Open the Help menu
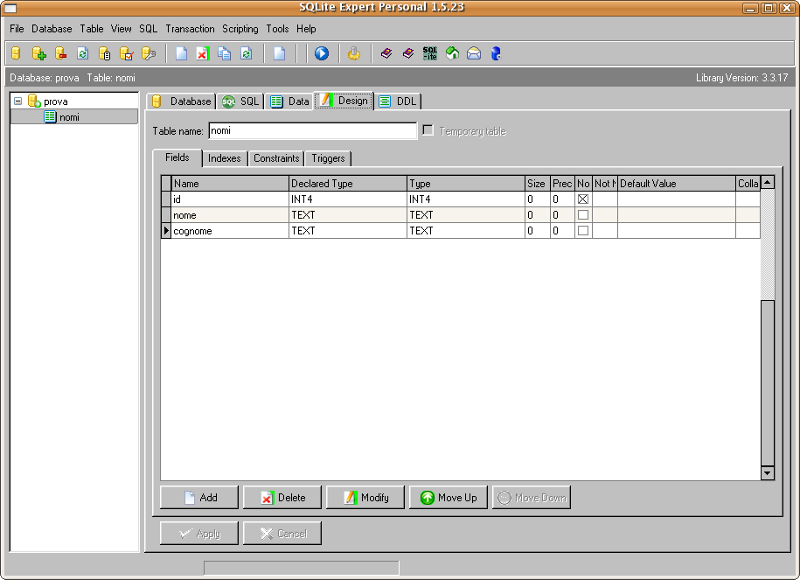Screen dimensions: 800x580 coord(306,29)
